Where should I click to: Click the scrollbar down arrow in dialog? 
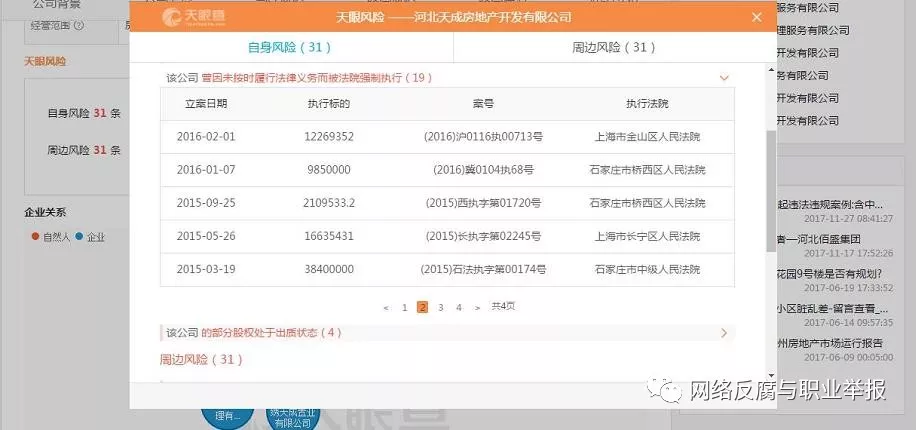click(x=771, y=376)
